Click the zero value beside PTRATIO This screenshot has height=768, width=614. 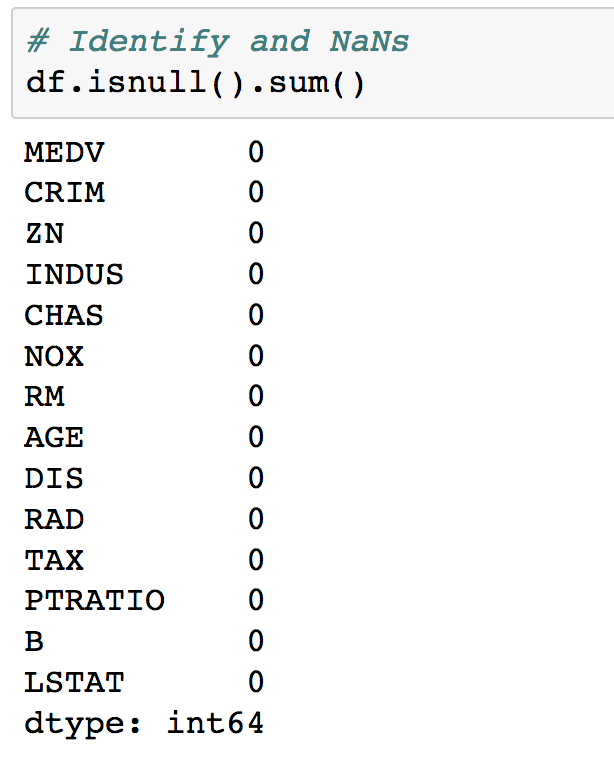[x=256, y=600]
